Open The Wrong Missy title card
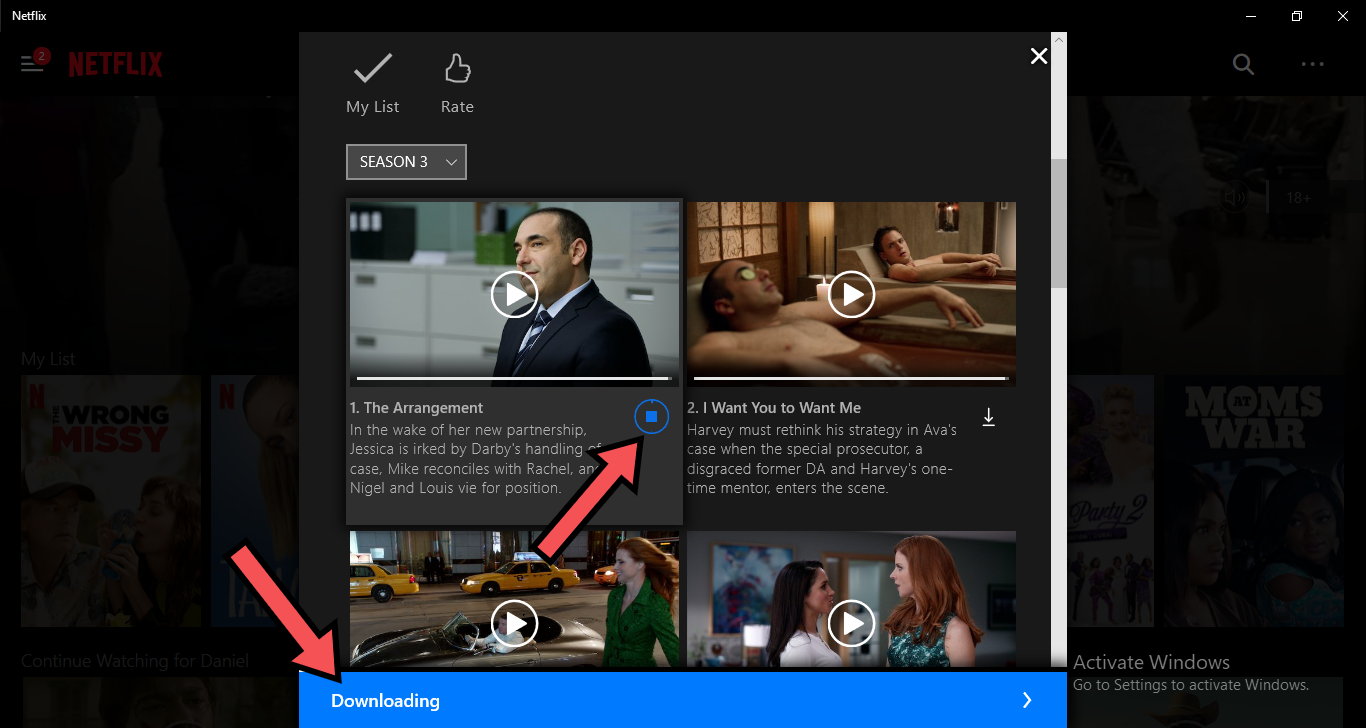The height and width of the screenshot is (728, 1366). [111, 500]
